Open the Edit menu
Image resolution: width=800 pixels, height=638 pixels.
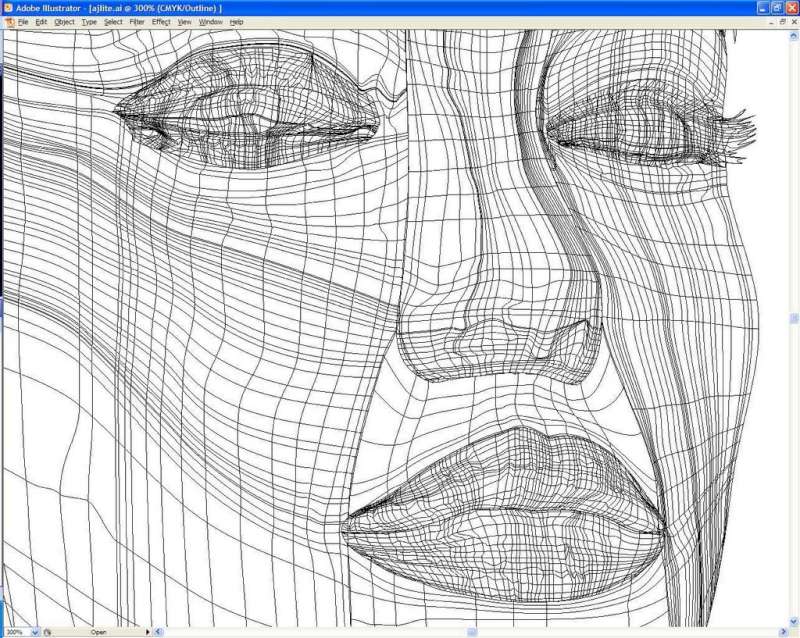[42, 21]
